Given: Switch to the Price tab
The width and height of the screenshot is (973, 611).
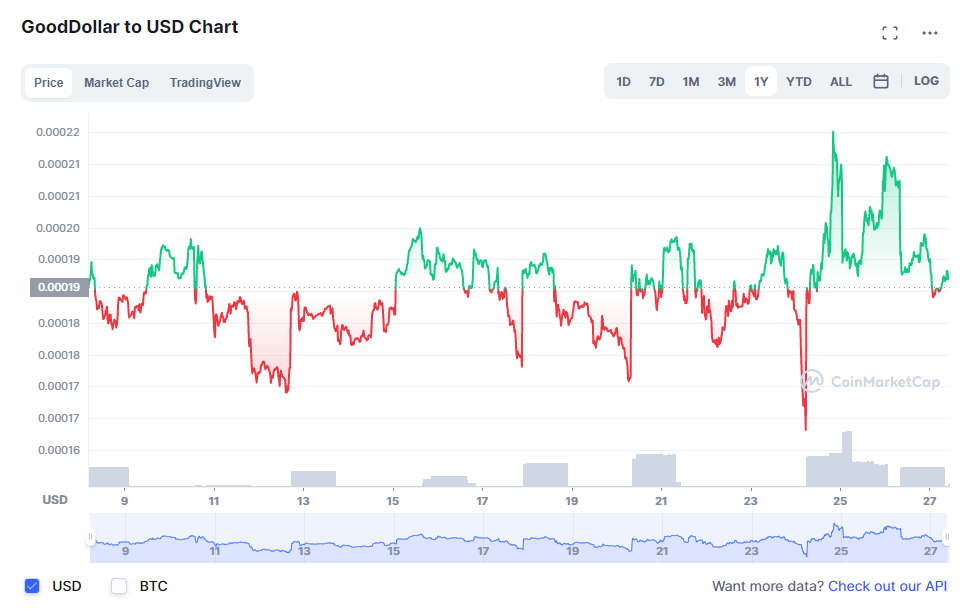Looking at the screenshot, I should click(48, 83).
